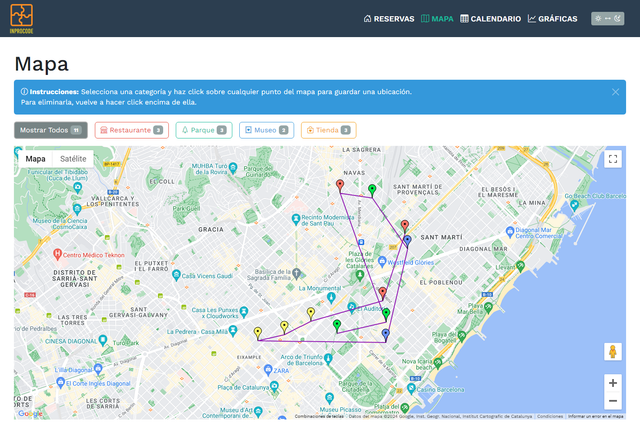This screenshot has width=640, height=434.
Task: Filter by Restaurante category
Action: click(131, 130)
